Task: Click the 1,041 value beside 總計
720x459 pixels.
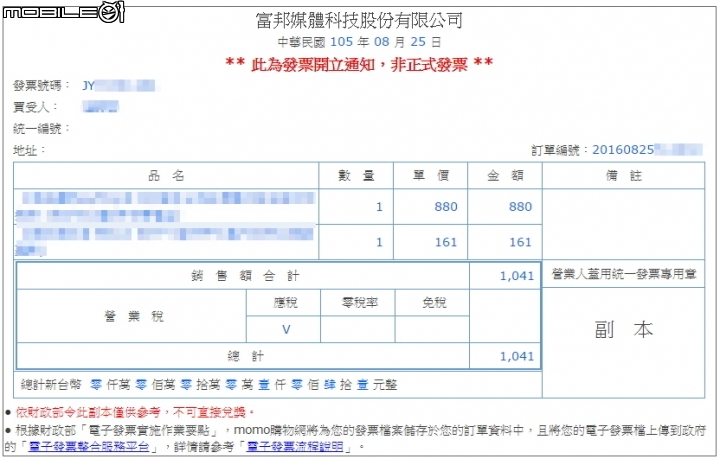Action: click(517, 356)
